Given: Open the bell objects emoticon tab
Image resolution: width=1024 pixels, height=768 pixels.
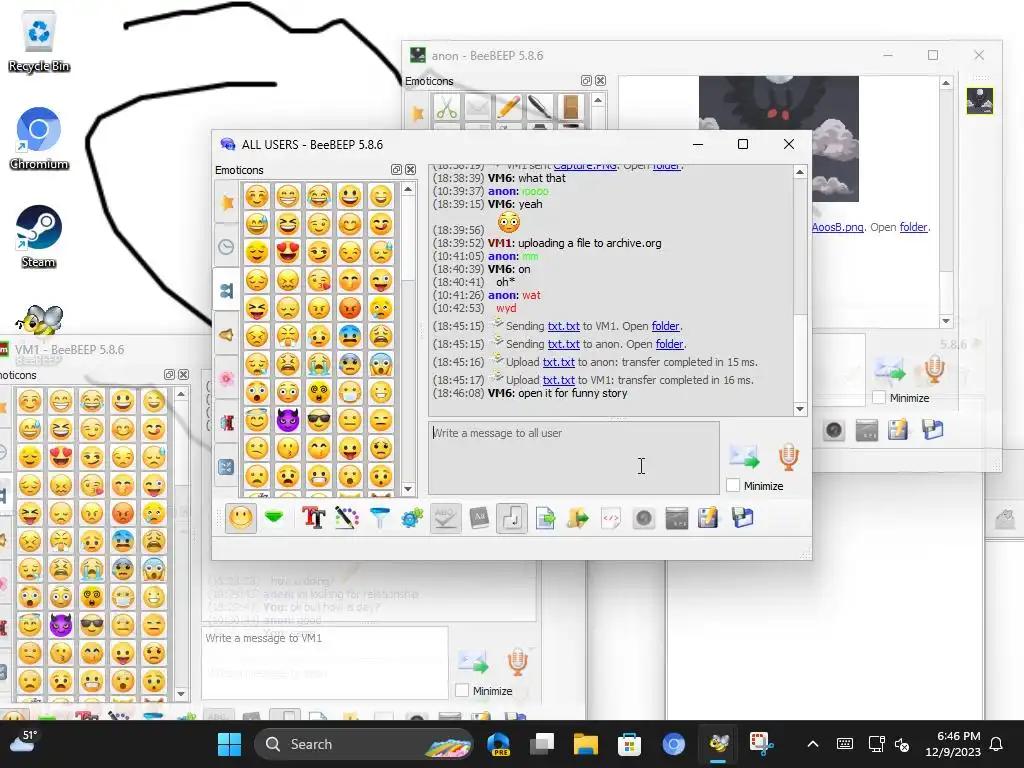Looking at the screenshot, I should click(x=227, y=335).
